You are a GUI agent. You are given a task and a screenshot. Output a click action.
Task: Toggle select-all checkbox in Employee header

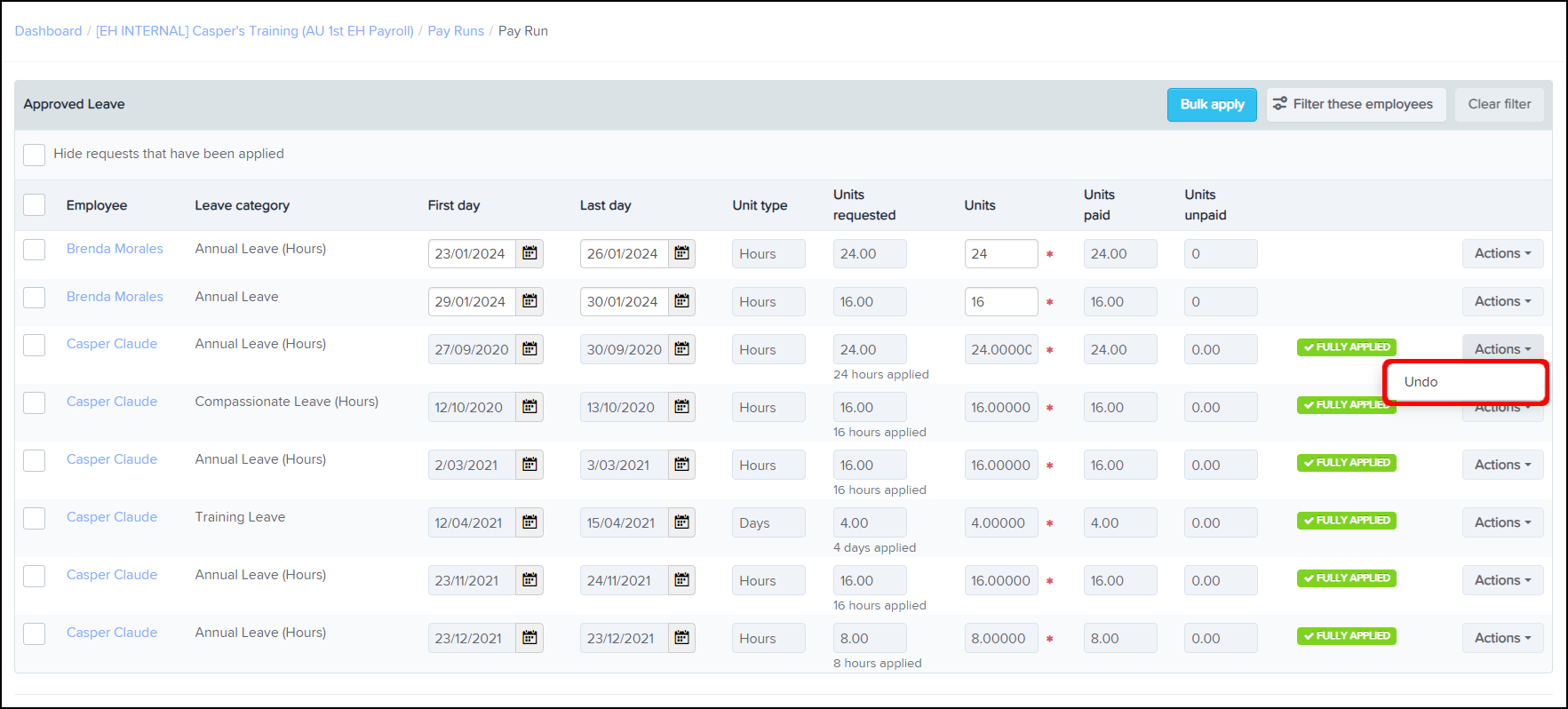click(x=35, y=205)
